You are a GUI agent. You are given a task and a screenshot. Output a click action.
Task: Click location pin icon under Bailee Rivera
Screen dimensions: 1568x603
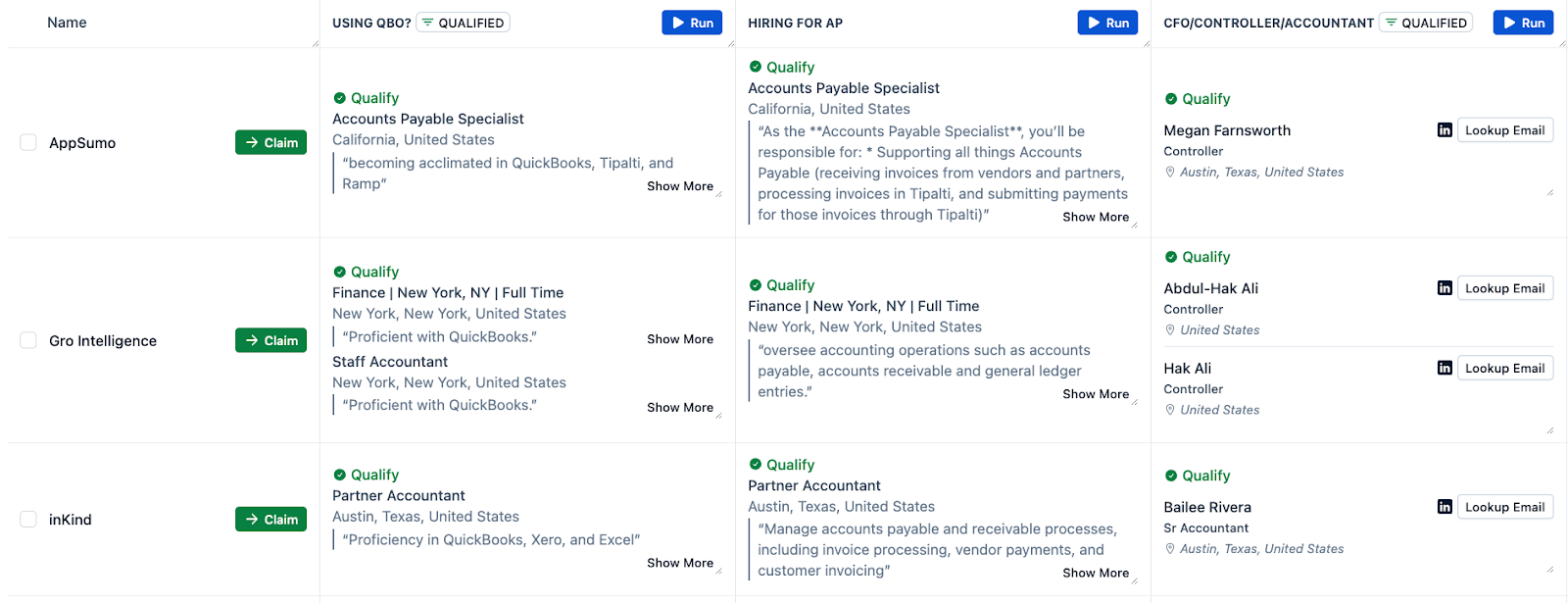pos(1170,549)
